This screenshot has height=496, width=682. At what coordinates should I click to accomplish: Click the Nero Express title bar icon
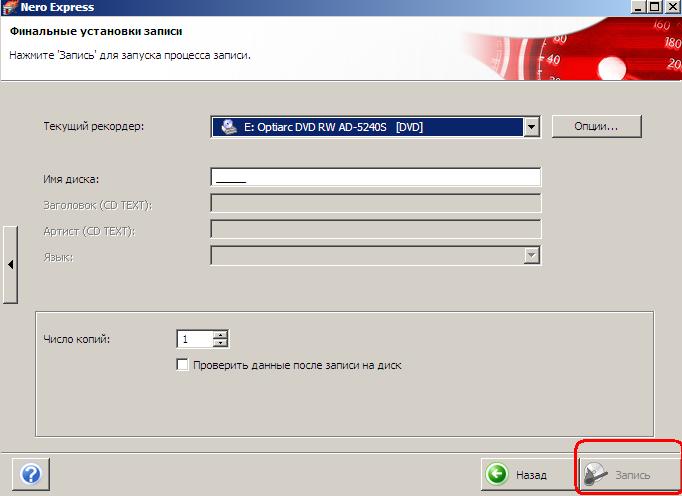pos(9,7)
